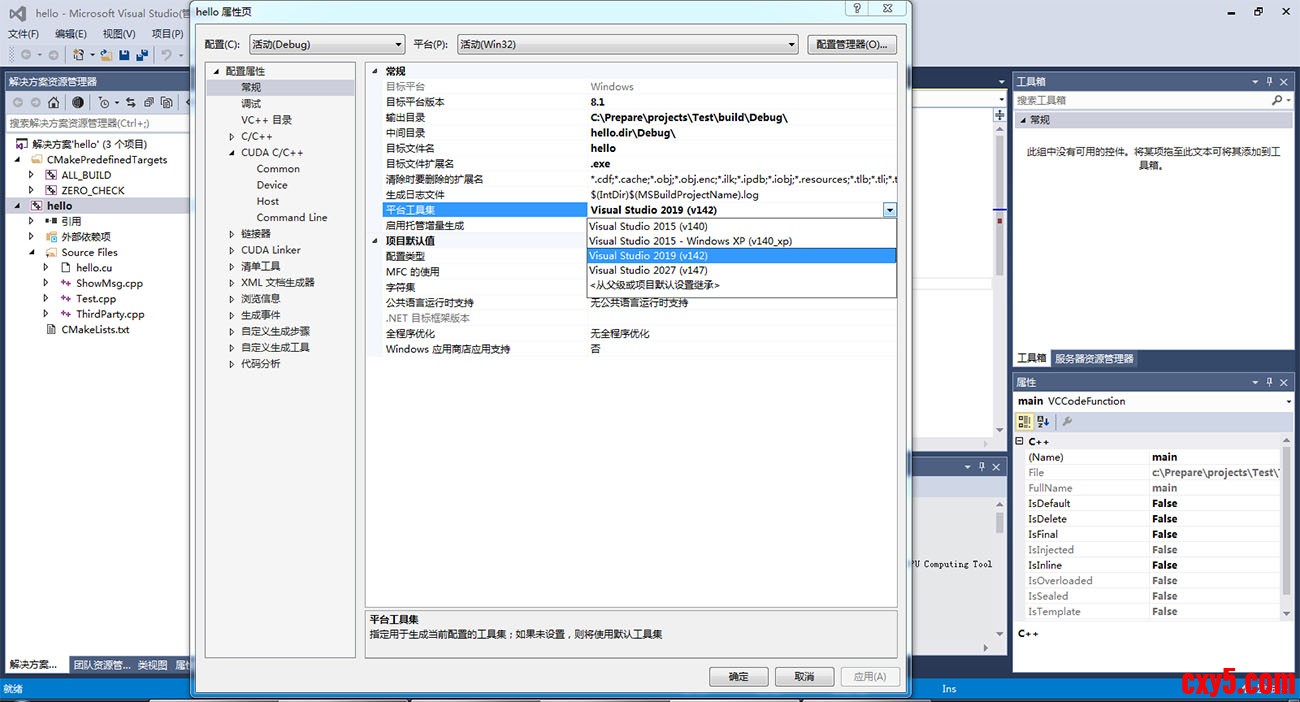Click the 确定 button
1300x702 pixels.
click(738, 677)
